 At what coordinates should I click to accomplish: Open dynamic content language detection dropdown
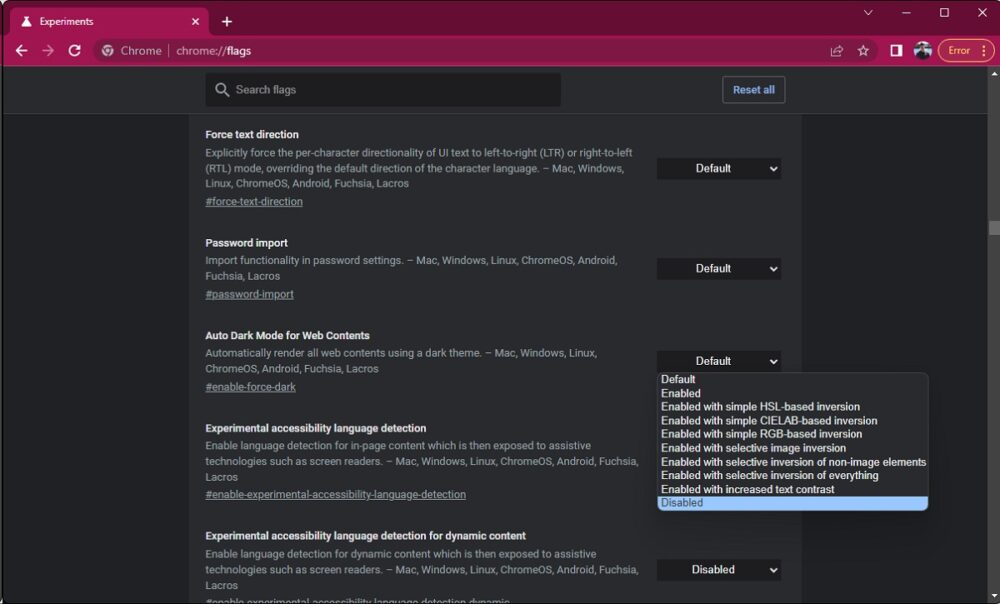coord(718,570)
